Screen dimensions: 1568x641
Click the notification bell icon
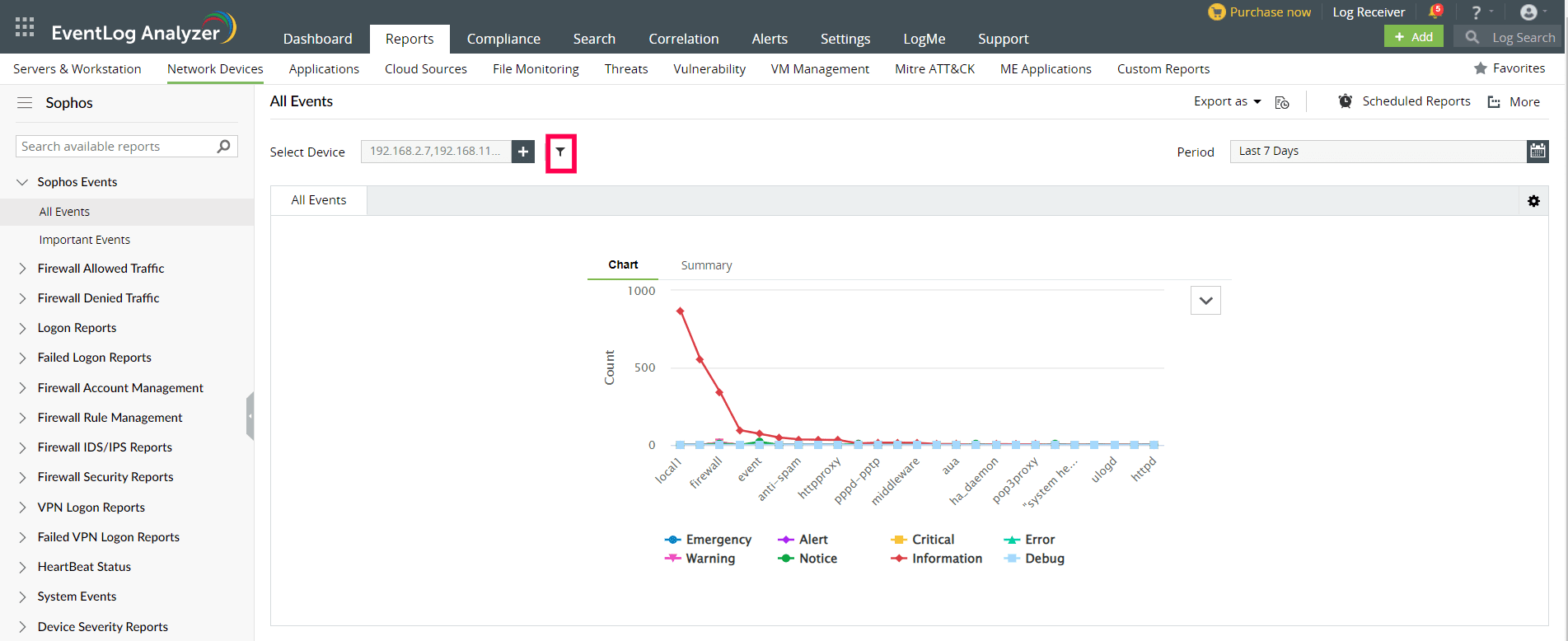(1435, 12)
